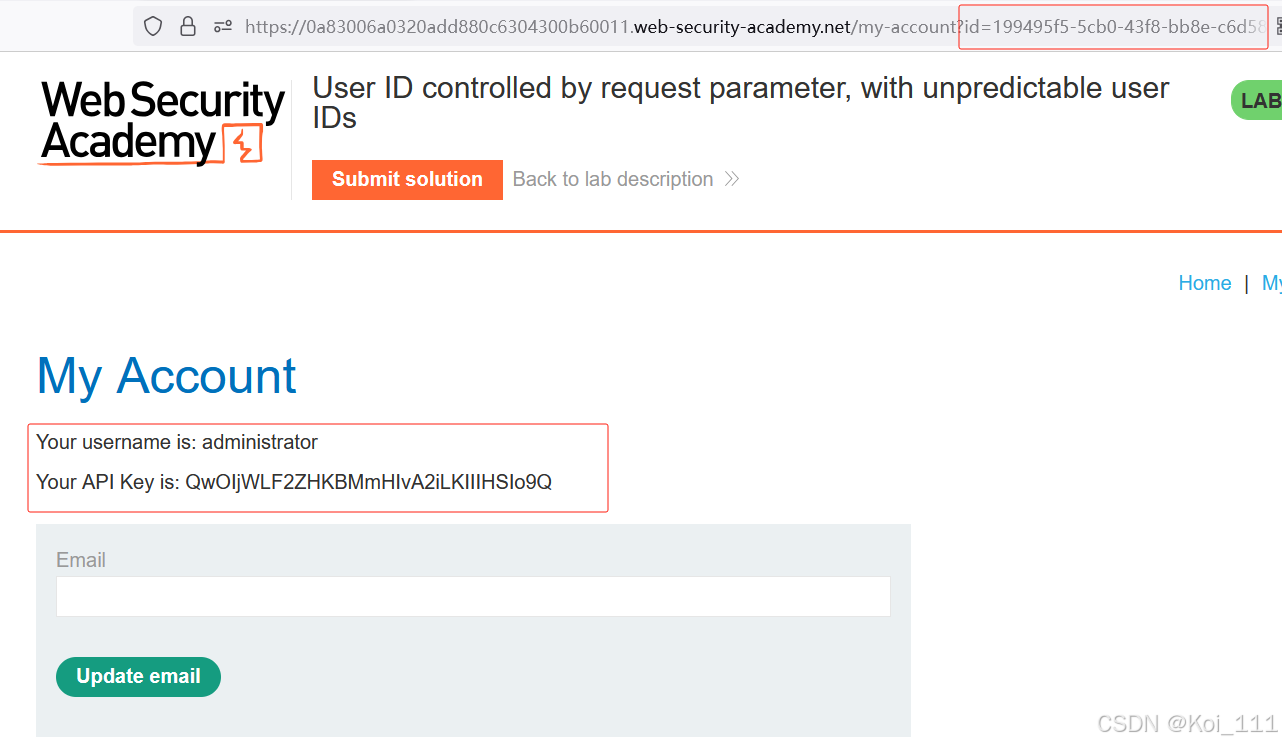Image resolution: width=1282 pixels, height=745 pixels.
Task: Go back to lab description
Action: (613, 179)
